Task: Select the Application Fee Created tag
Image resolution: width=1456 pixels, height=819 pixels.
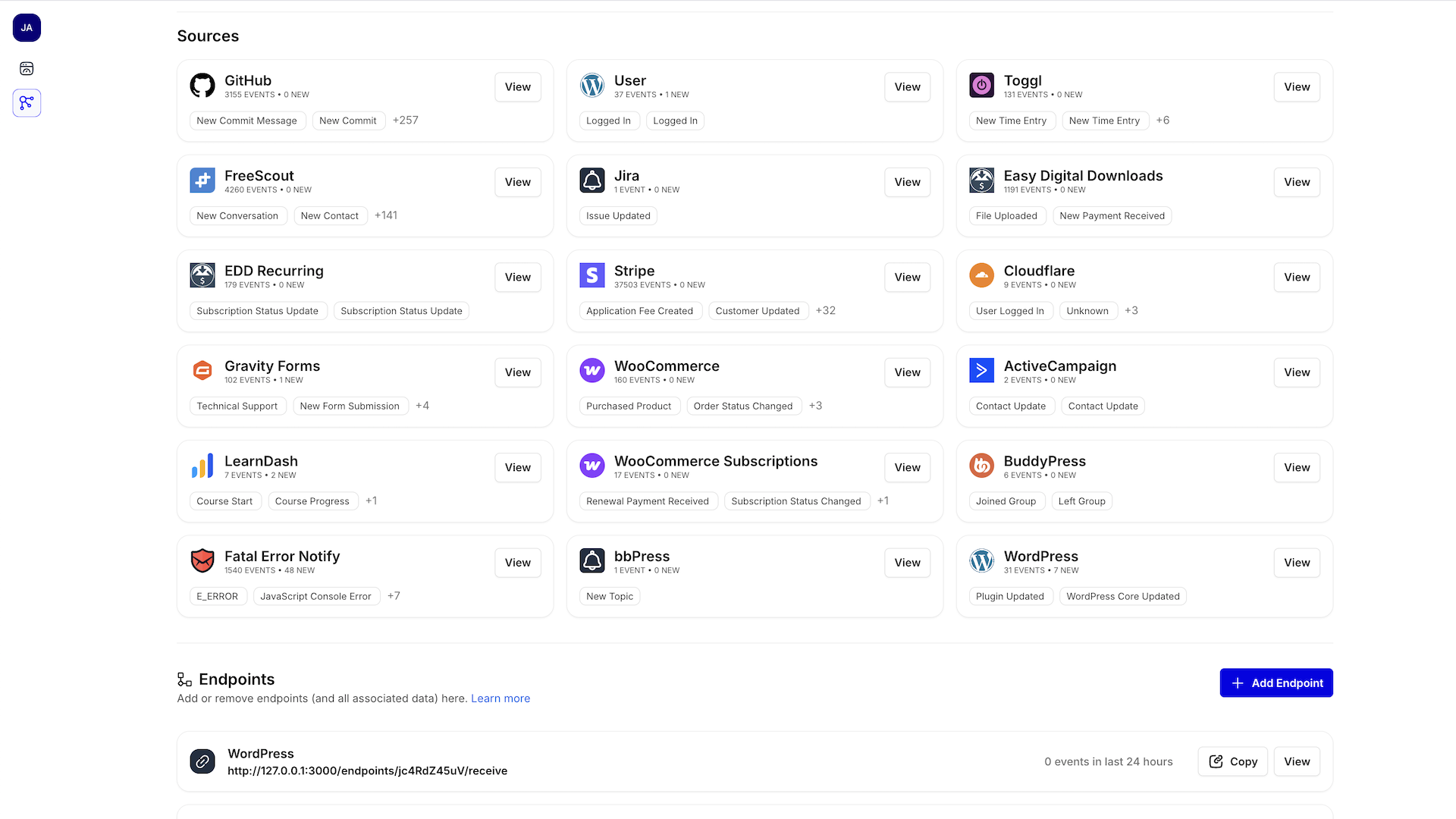Action: [640, 311]
